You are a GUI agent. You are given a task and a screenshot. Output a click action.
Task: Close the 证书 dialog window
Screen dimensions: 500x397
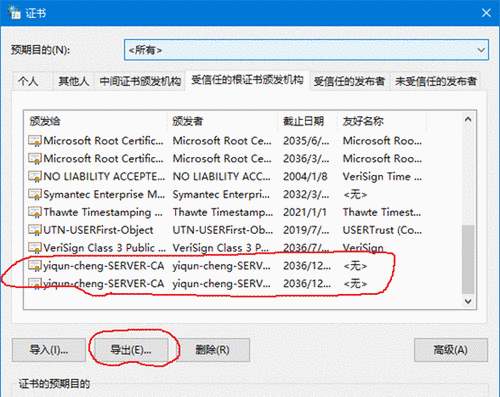click(x=486, y=13)
